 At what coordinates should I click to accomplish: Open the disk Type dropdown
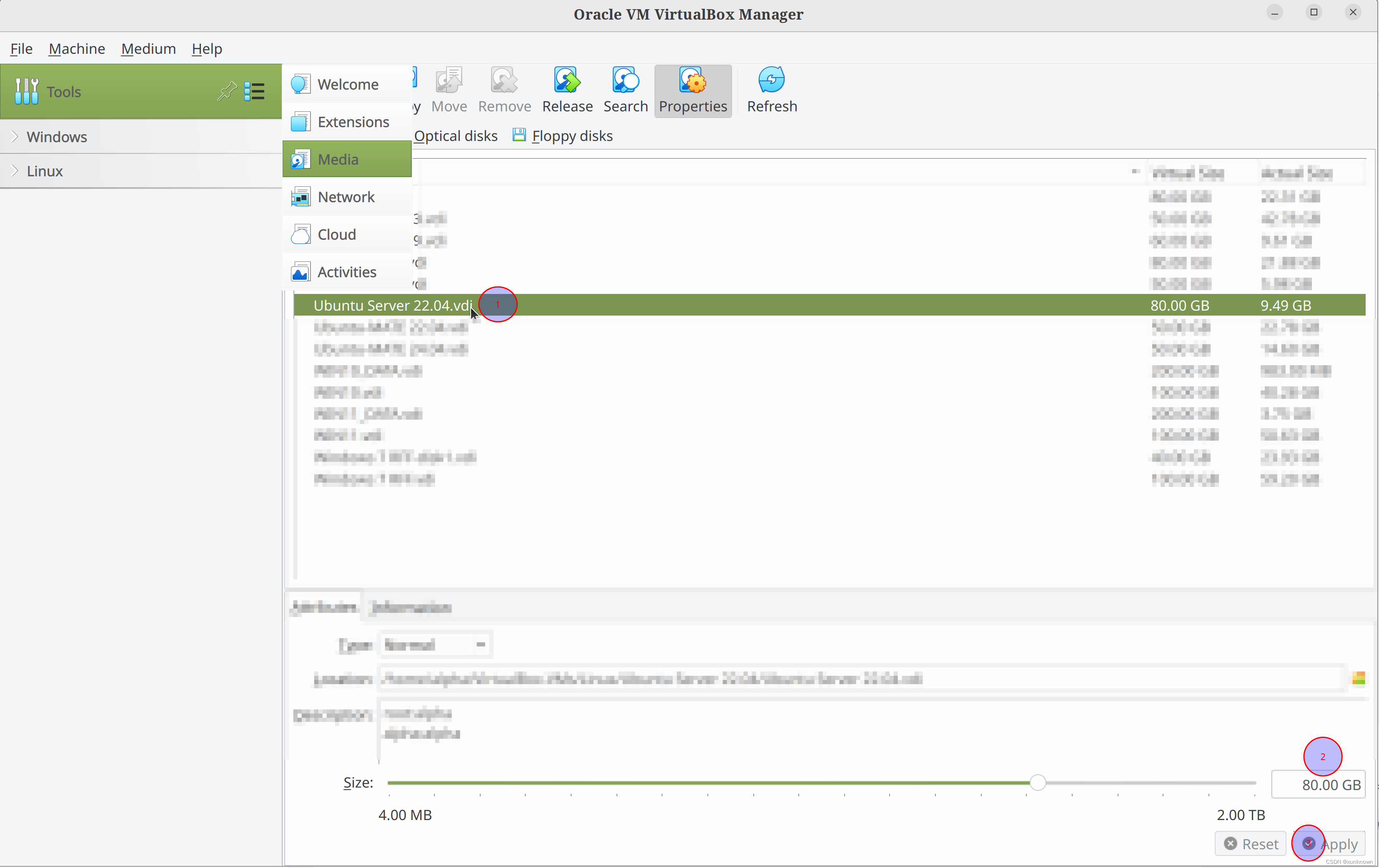click(x=435, y=645)
